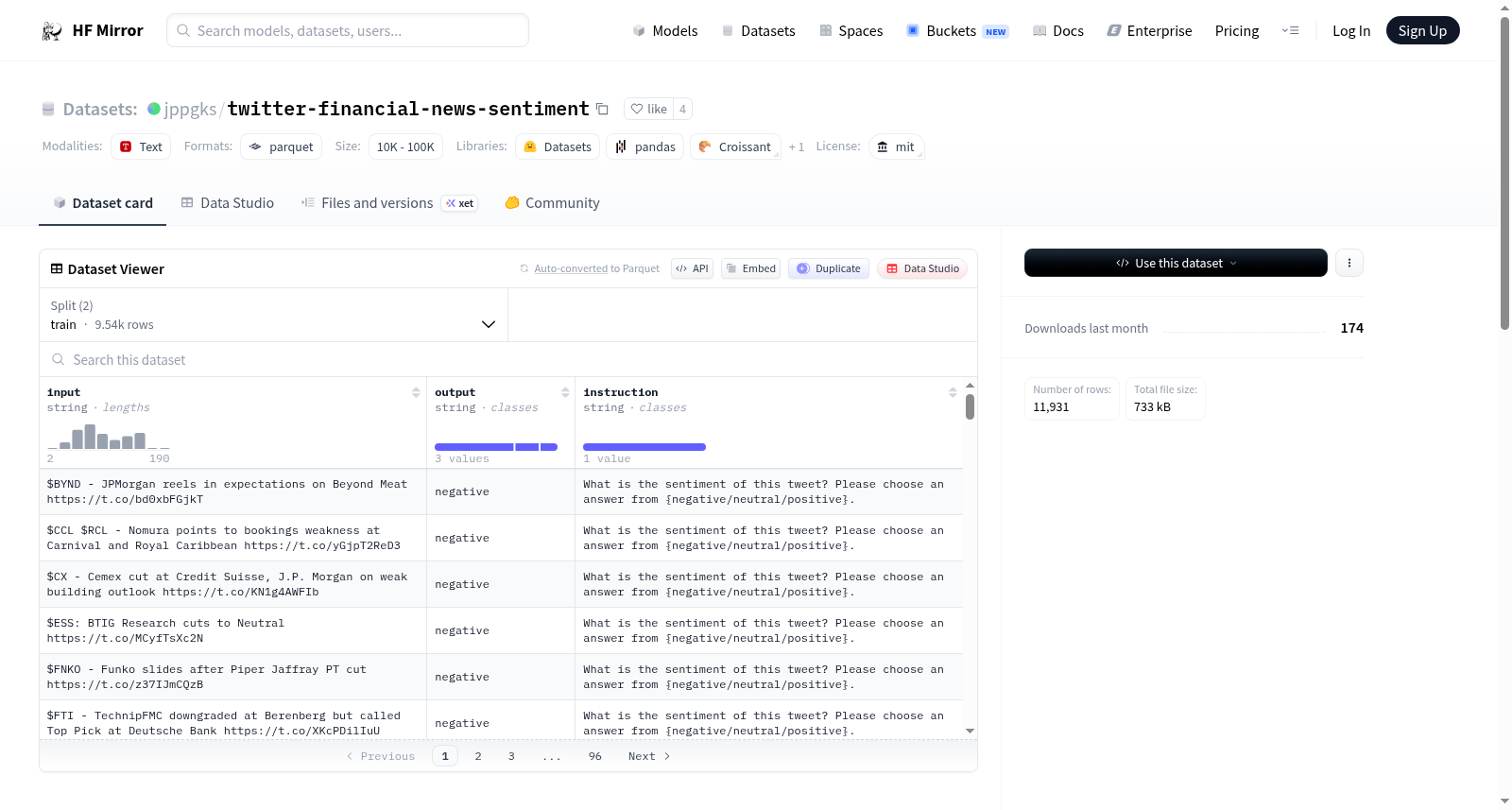
Task: Click the magnifier icon in Search this dataset
Action: click(59, 359)
